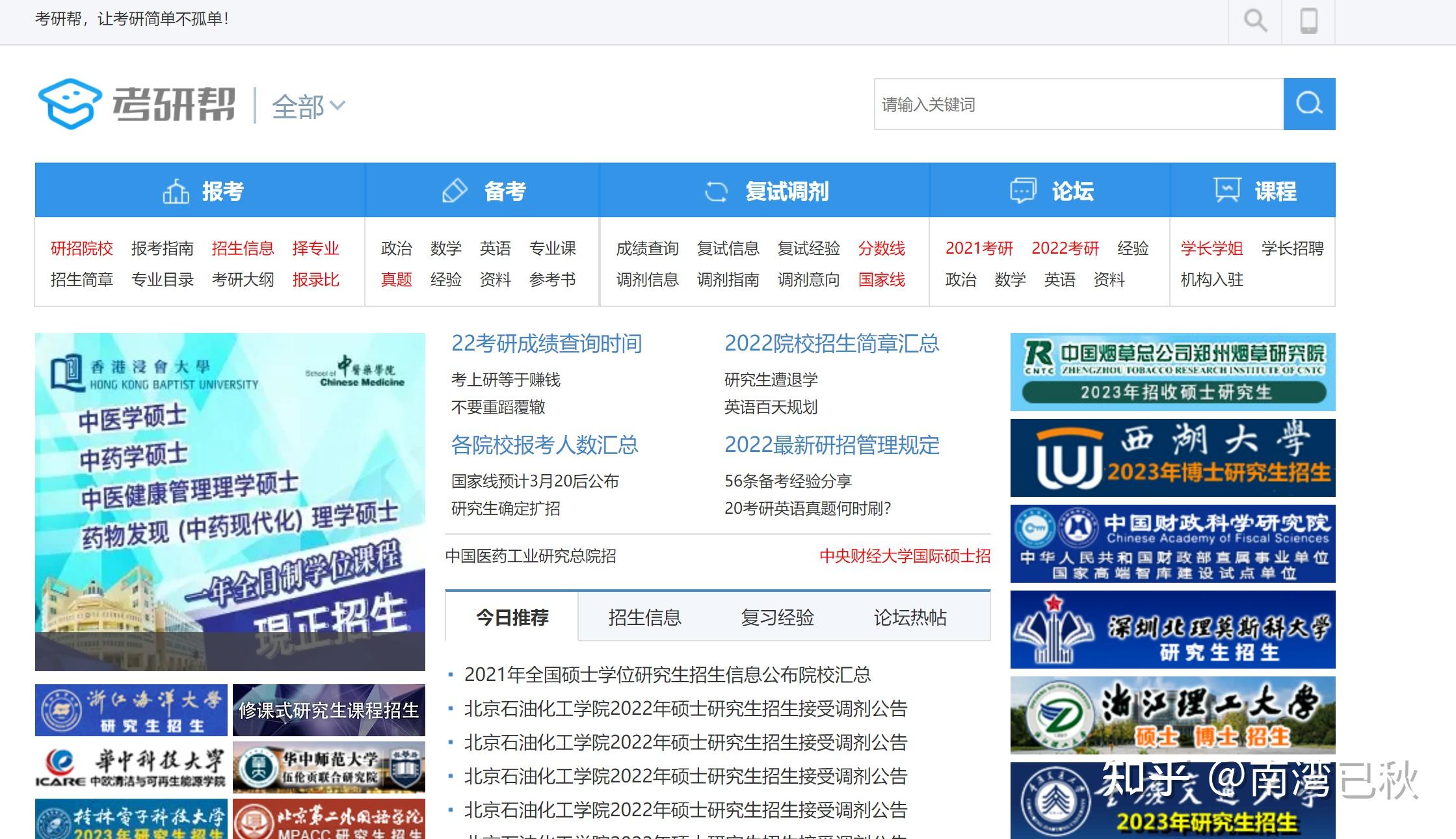The width and height of the screenshot is (1456, 839).
Task: Click the 报考 building icon
Action: [176, 191]
